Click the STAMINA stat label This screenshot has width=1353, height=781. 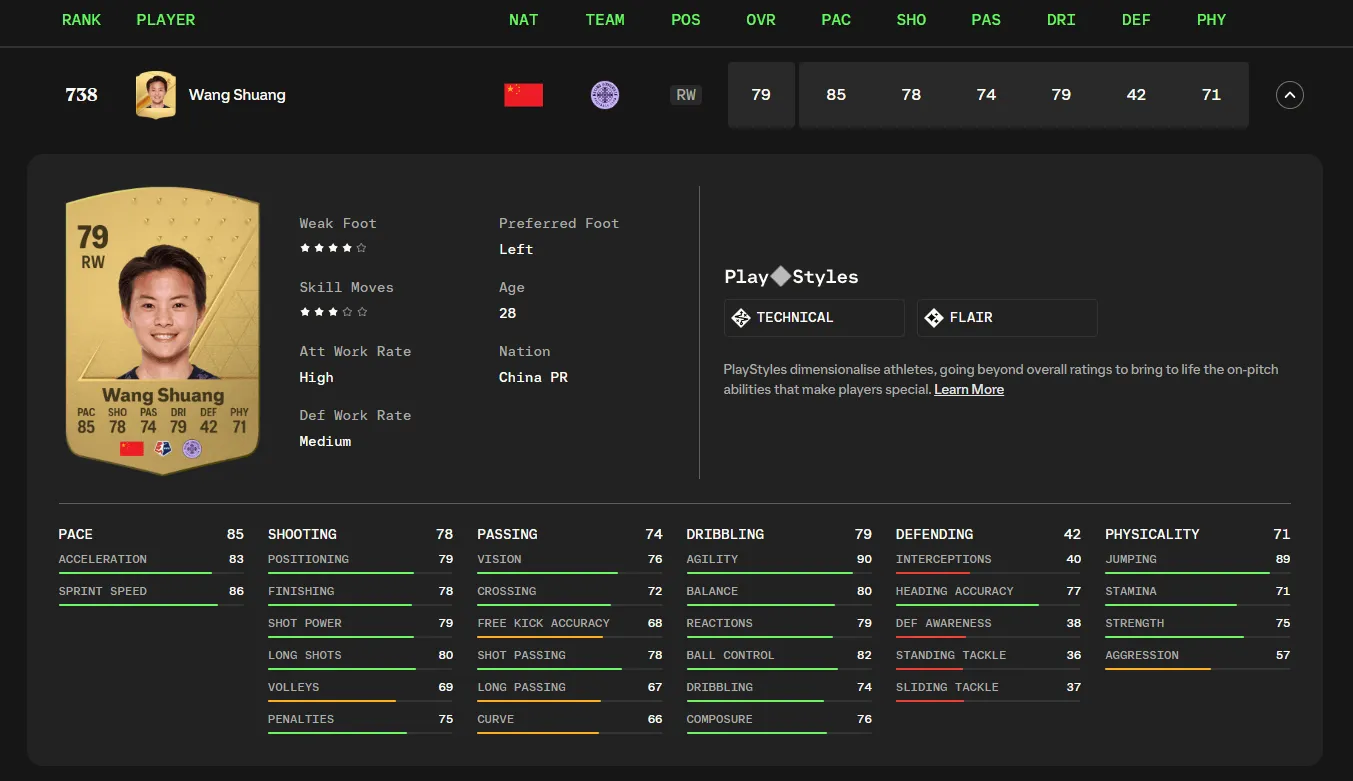point(1131,591)
